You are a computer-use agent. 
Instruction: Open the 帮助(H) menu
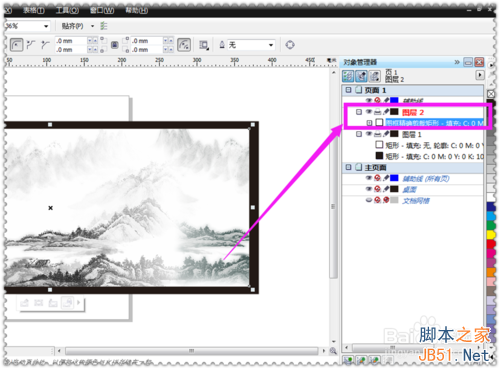click(137, 11)
